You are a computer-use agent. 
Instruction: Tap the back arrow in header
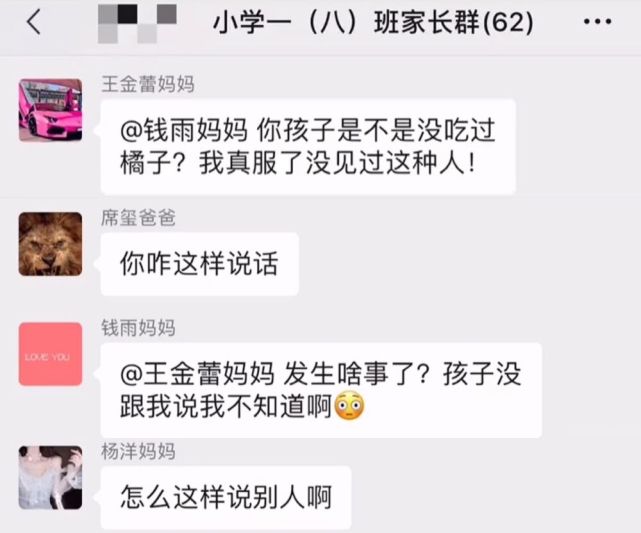[x=34, y=22]
